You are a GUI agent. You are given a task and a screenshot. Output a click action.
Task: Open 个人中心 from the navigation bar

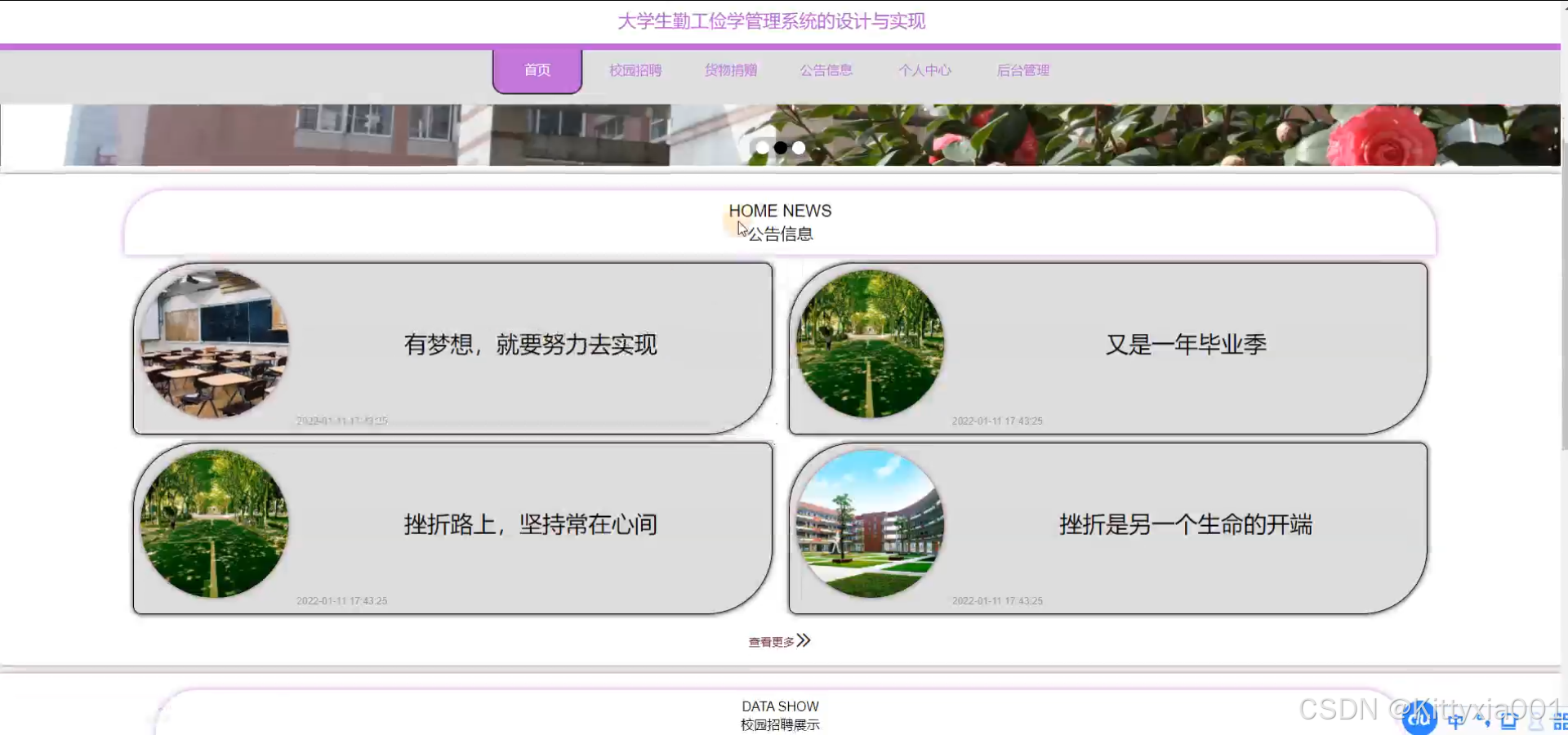[924, 71]
